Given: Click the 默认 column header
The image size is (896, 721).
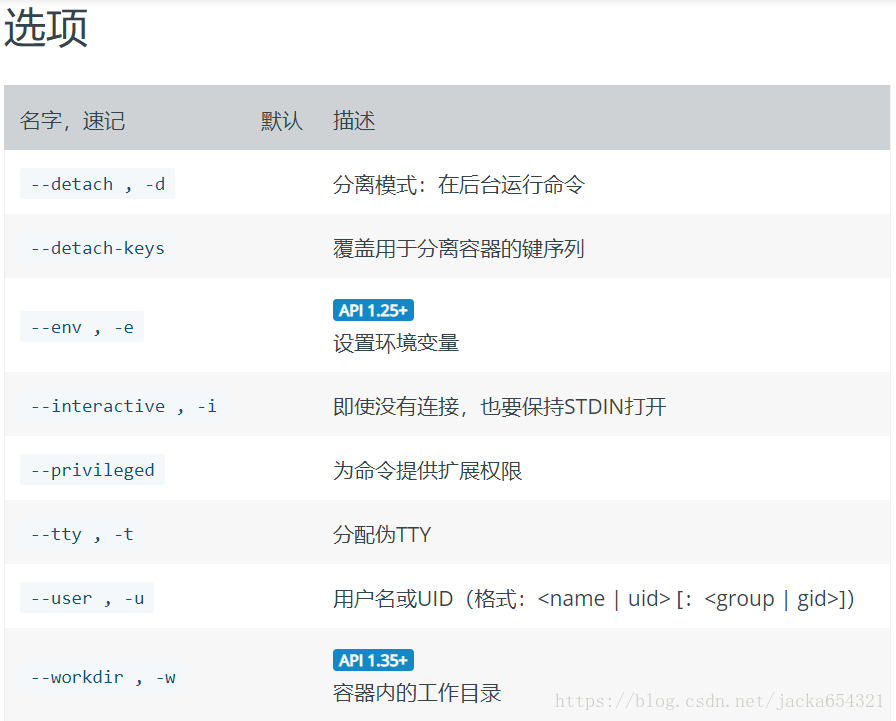Looking at the screenshot, I should (x=282, y=121).
